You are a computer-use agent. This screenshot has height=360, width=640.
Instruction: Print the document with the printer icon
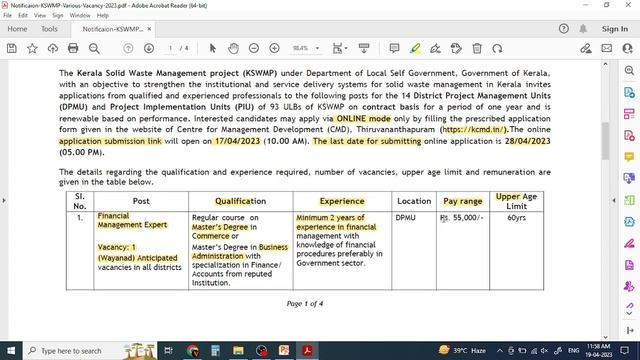(73, 49)
